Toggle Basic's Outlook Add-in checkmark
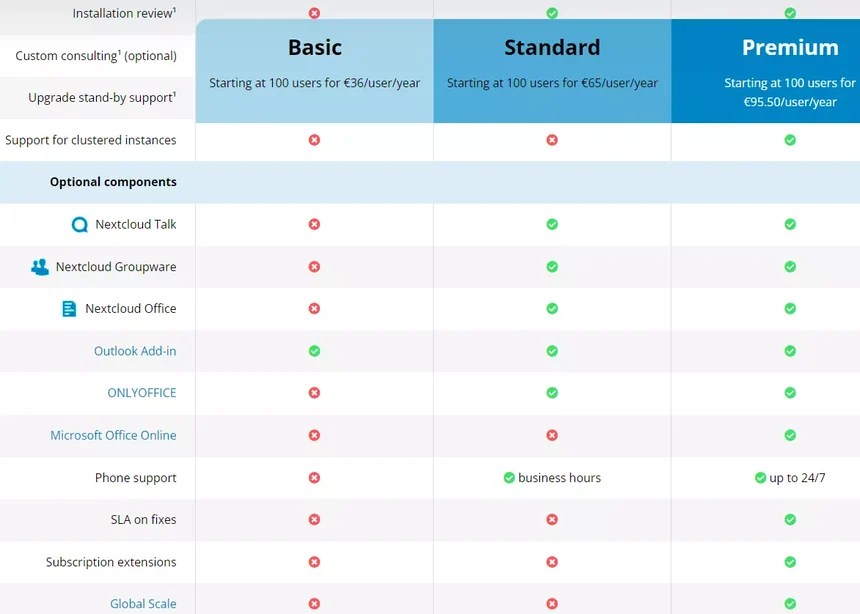 (314, 350)
